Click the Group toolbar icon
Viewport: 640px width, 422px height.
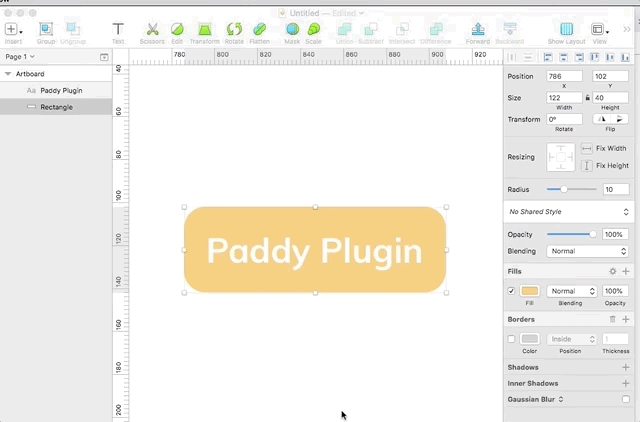click(x=46, y=29)
